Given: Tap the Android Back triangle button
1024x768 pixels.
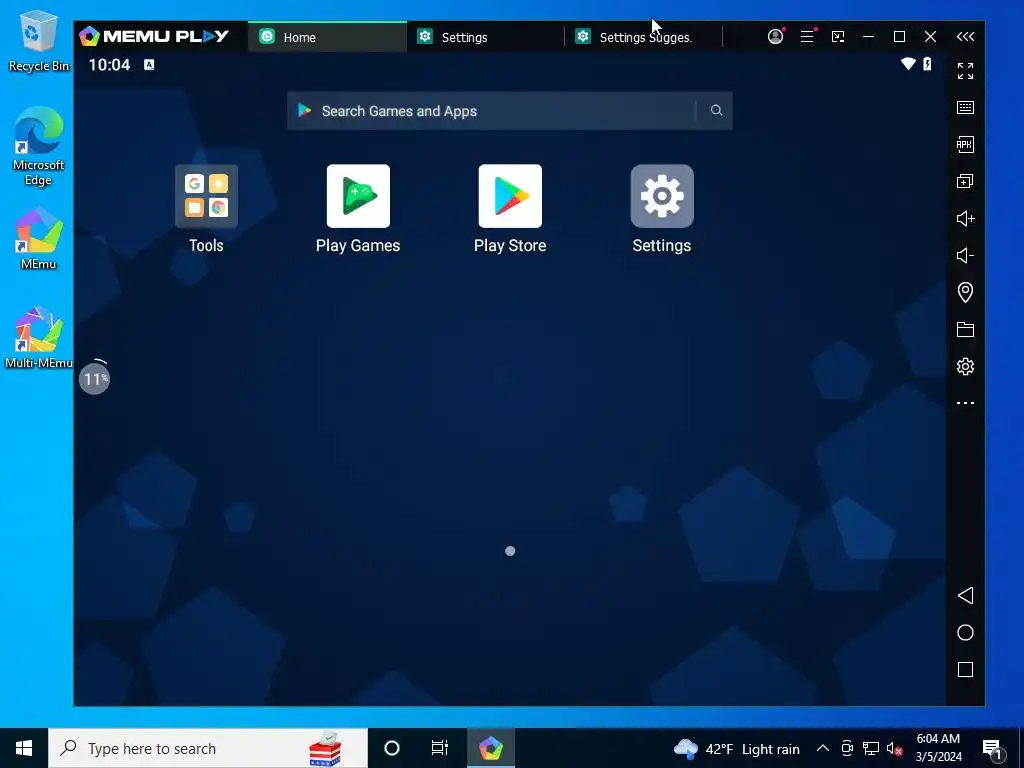Looking at the screenshot, I should click(x=965, y=596).
